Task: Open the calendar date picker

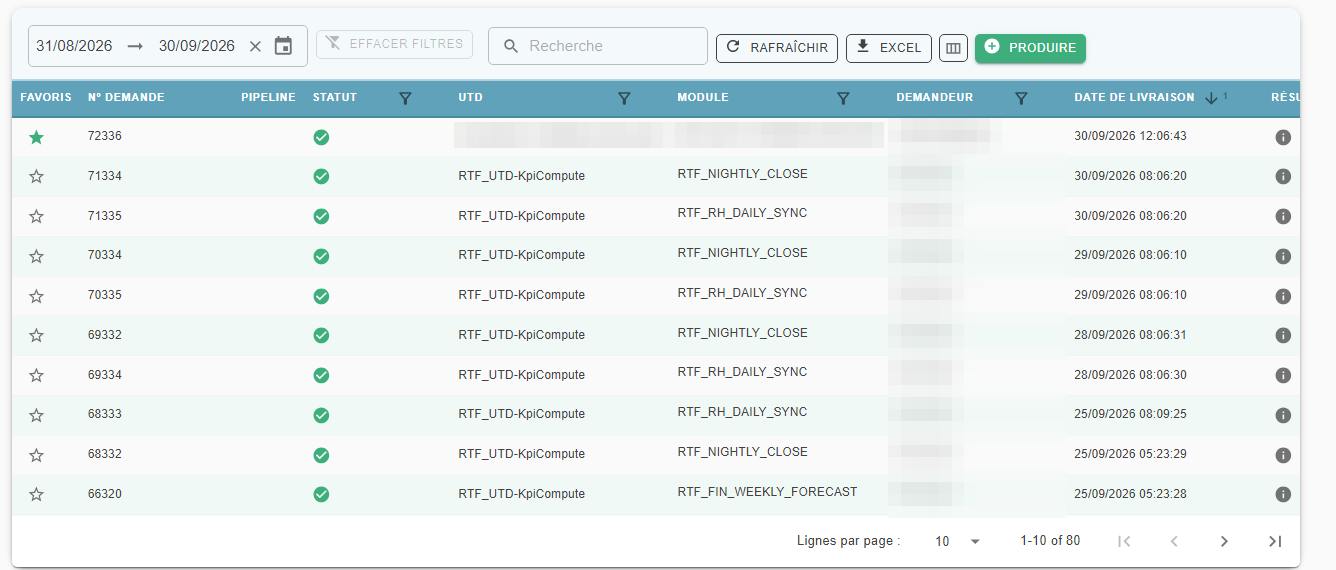Action: point(284,46)
